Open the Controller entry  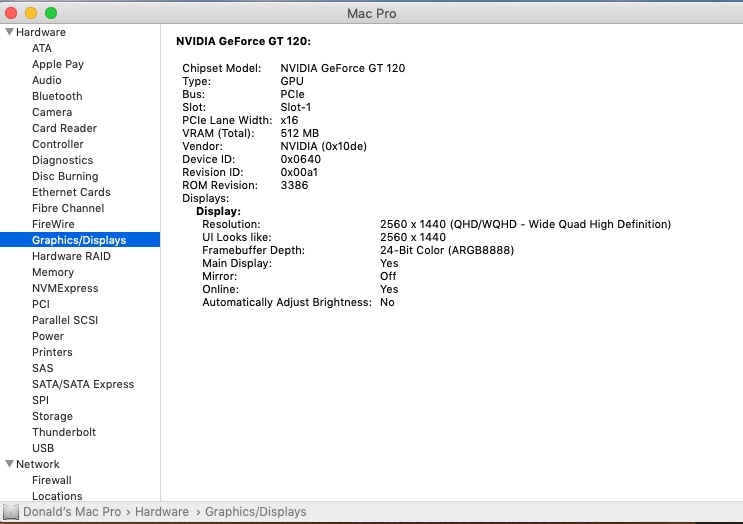(58, 144)
